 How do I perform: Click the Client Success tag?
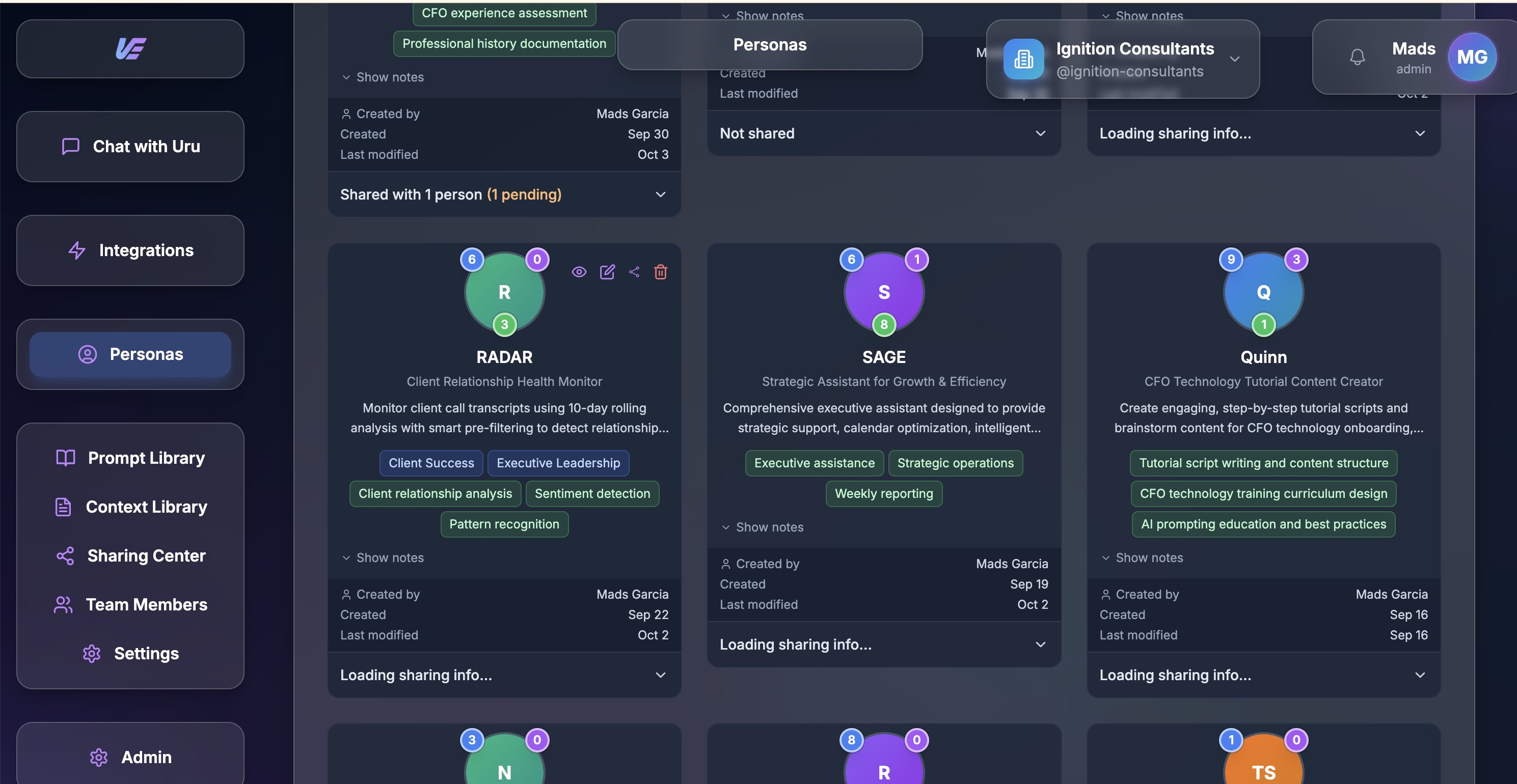coord(431,463)
